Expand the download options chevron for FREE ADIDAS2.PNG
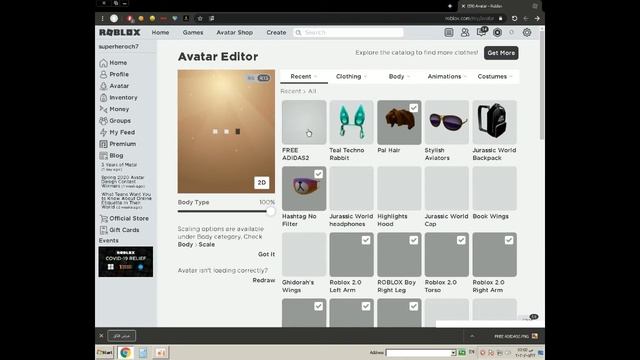 [472, 336]
